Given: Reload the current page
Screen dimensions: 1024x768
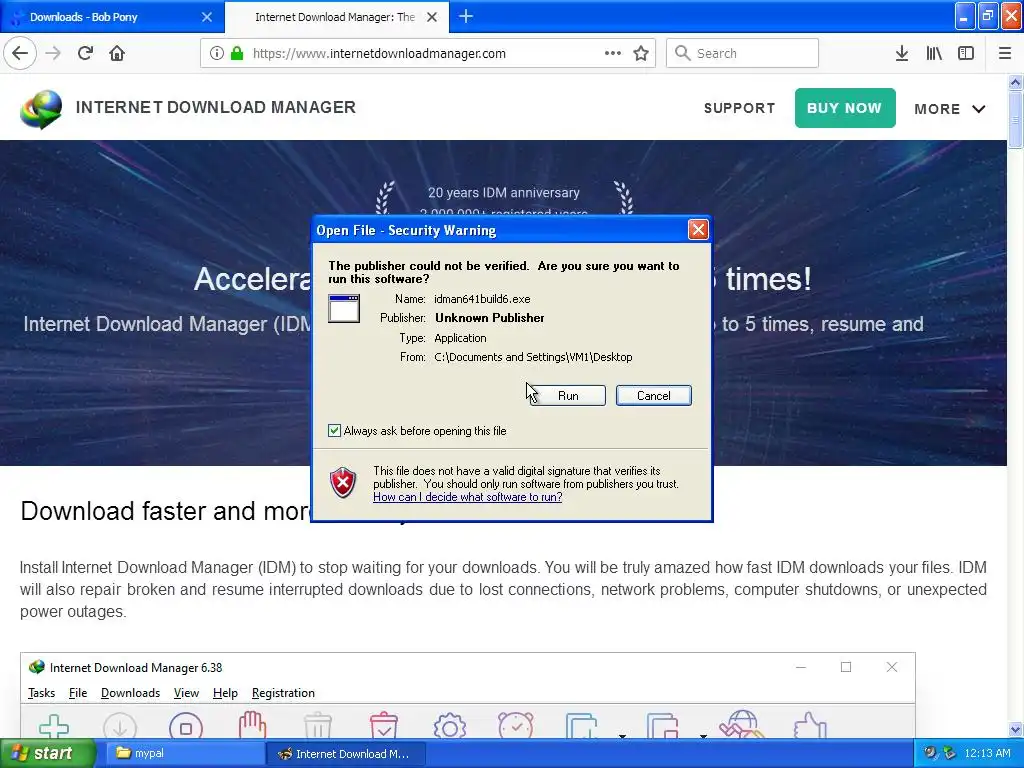Looking at the screenshot, I should (x=86, y=54).
